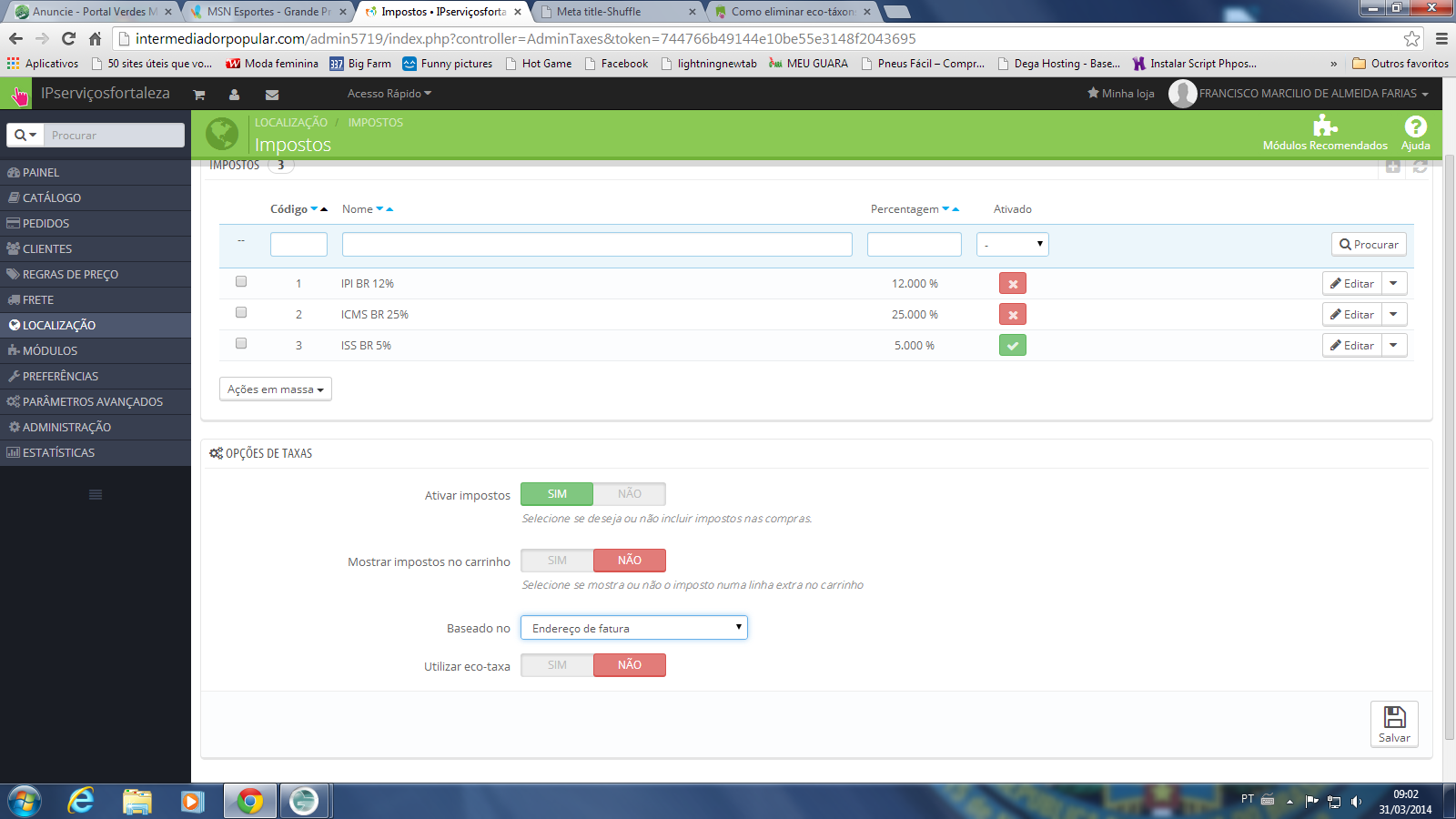Click the Minha loja star link
This screenshot has width=1456, height=819.
tap(1121, 94)
